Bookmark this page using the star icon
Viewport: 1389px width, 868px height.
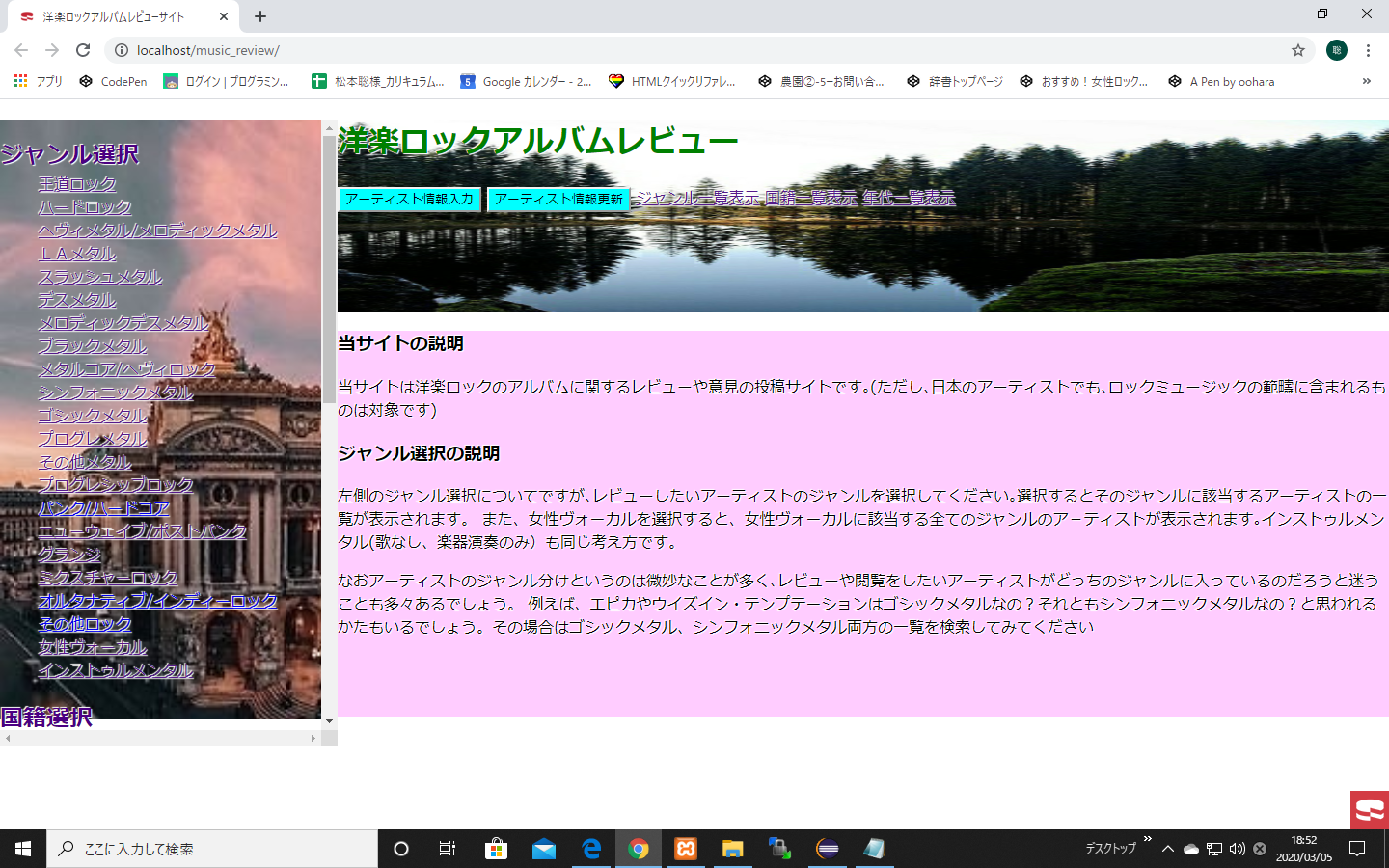tap(1298, 50)
